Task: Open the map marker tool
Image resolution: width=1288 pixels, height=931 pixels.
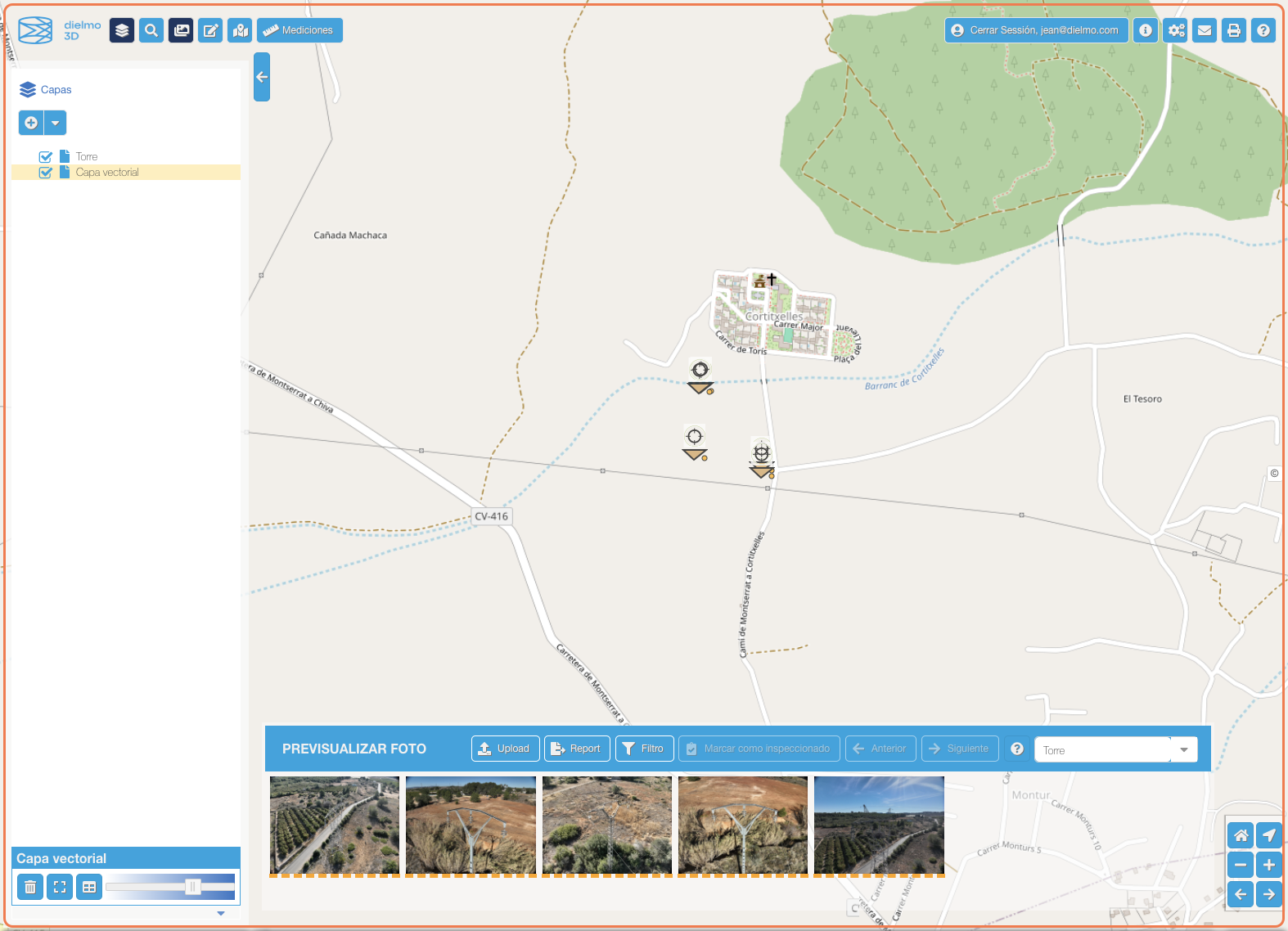Action: tap(240, 30)
